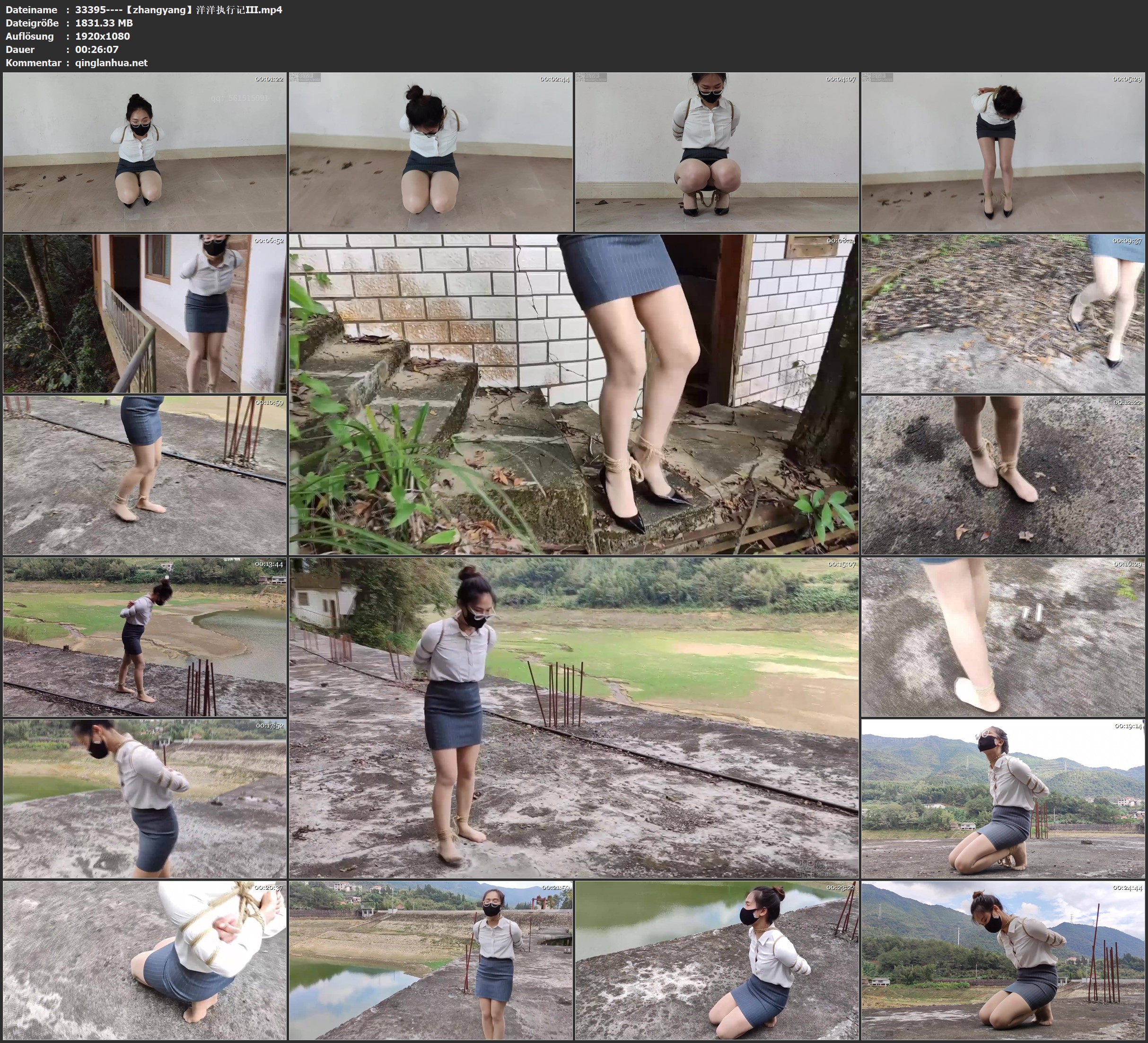Select the large 00:08:14 stairs thumbnail
Image resolution: width=1148 pixels, height=1043 pixels.
coord(573,394)
